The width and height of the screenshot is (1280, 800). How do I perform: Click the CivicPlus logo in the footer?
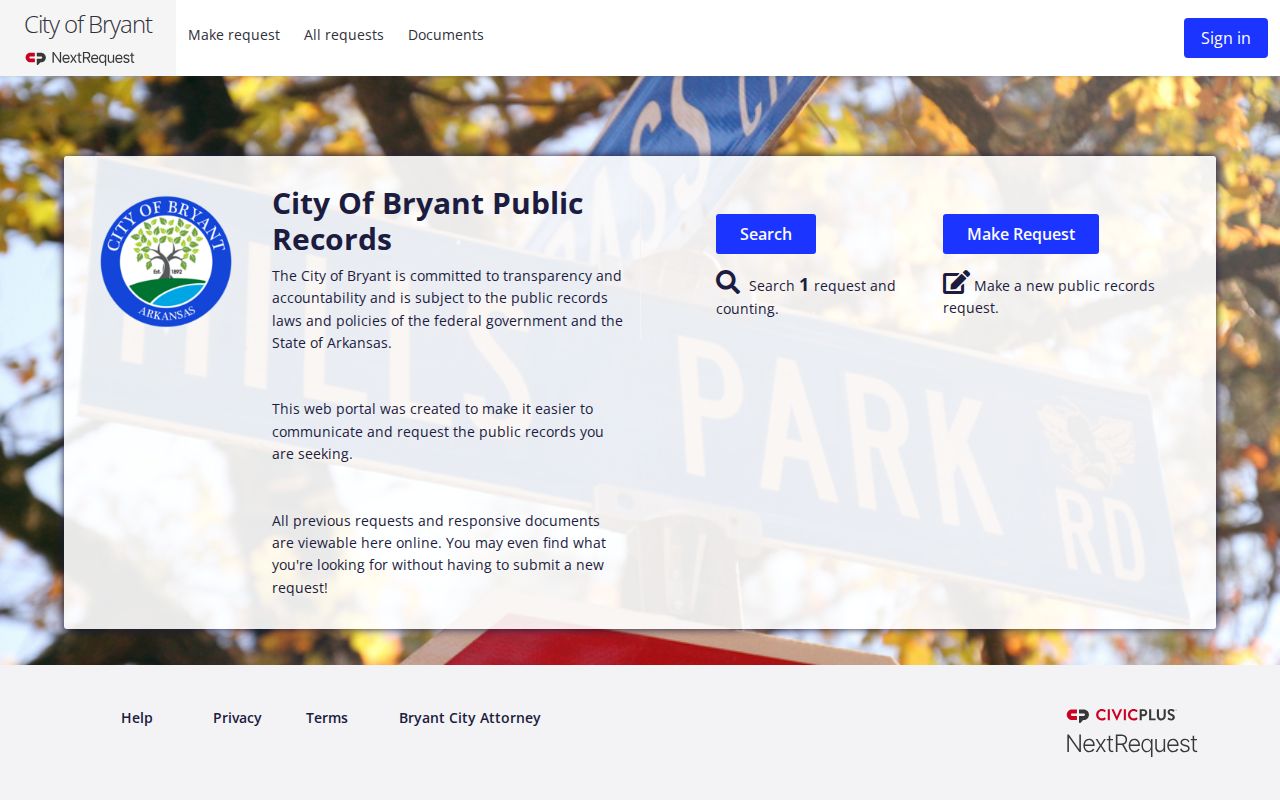click(1121, 715)
